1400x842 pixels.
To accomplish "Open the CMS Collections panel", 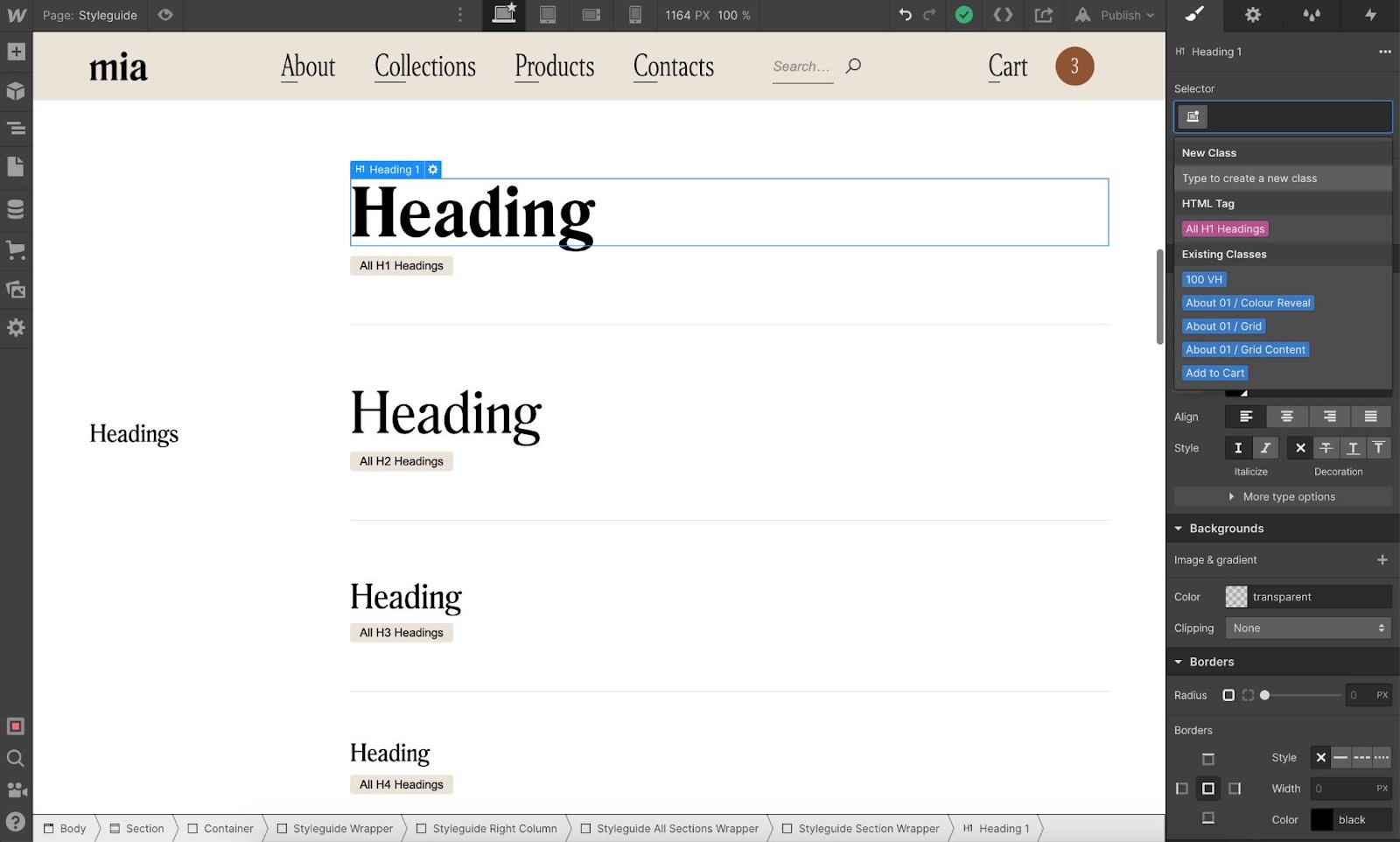I will tap(16, 209).
